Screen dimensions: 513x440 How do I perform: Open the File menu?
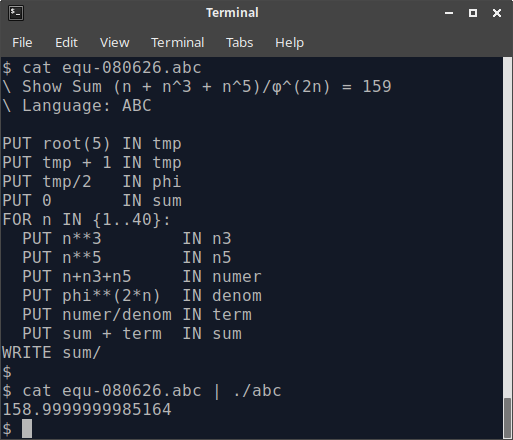coord(22,43)
